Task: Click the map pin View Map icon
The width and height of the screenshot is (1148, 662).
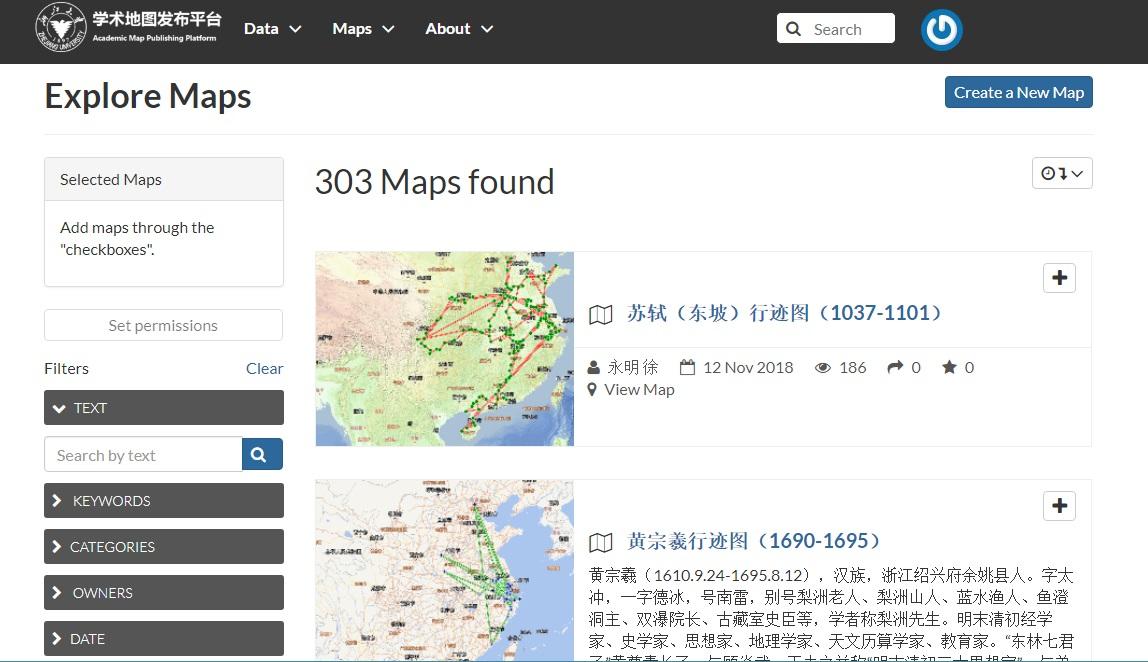Action: 592,390
